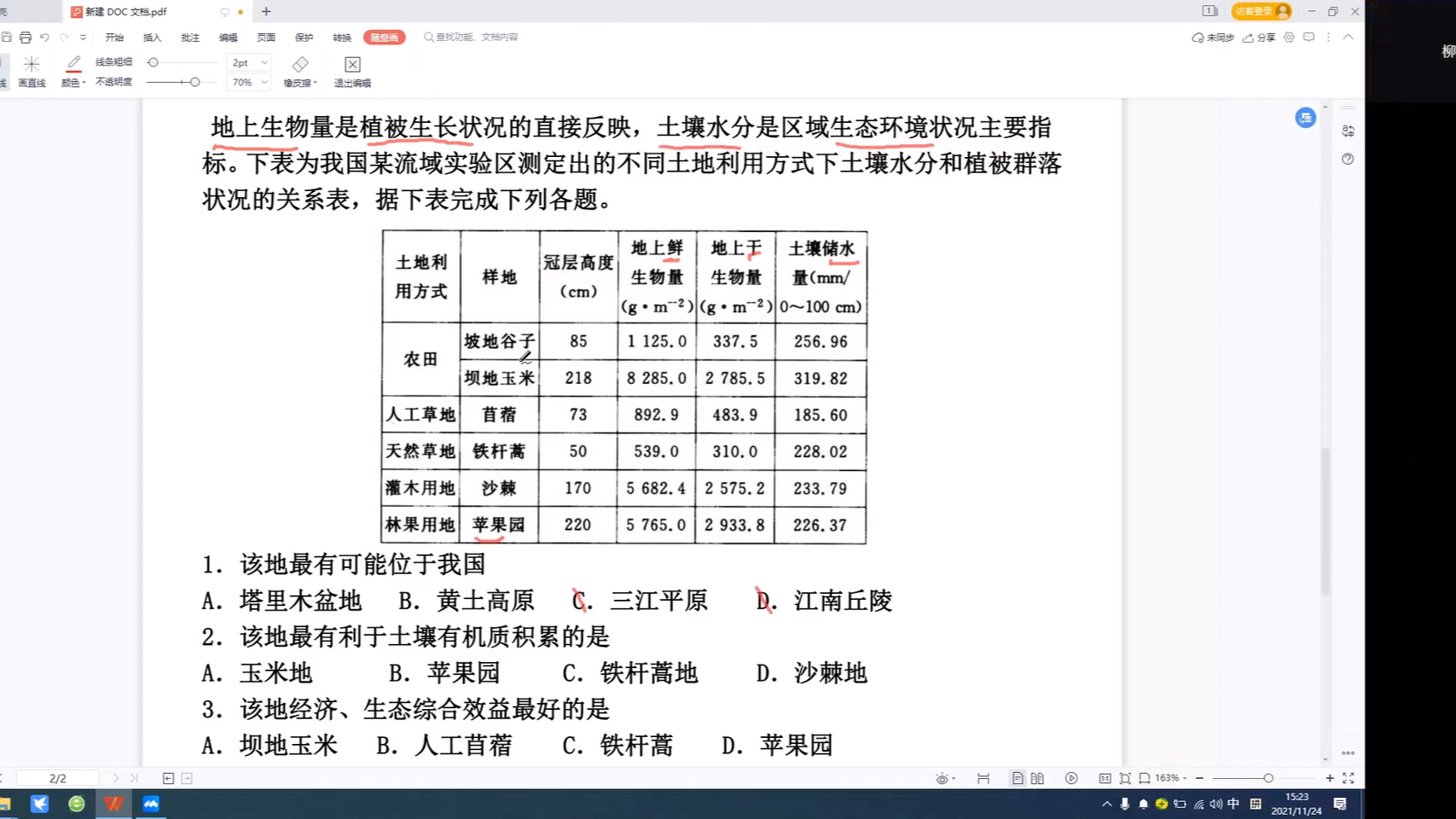
Task: Switch to two-page view
Action: click(x=1037, y=778)
